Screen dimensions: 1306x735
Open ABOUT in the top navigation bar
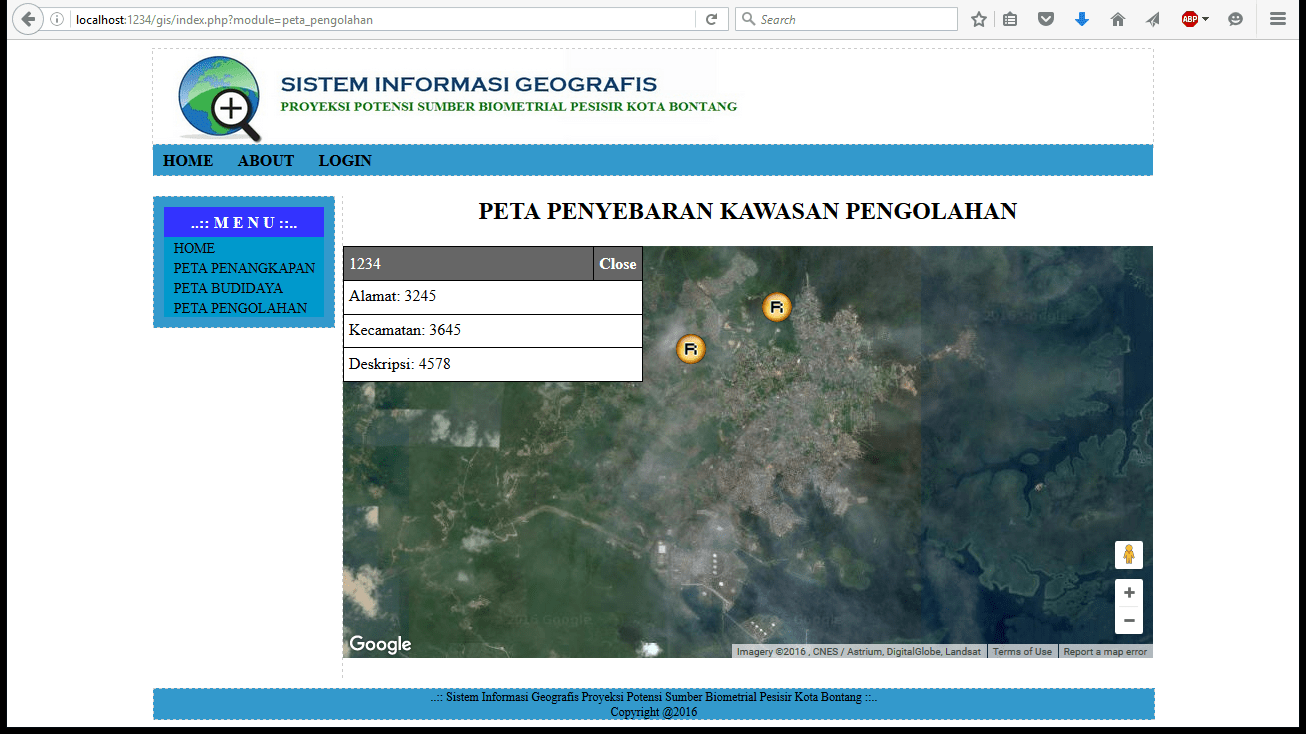click(x=266, y=161)
